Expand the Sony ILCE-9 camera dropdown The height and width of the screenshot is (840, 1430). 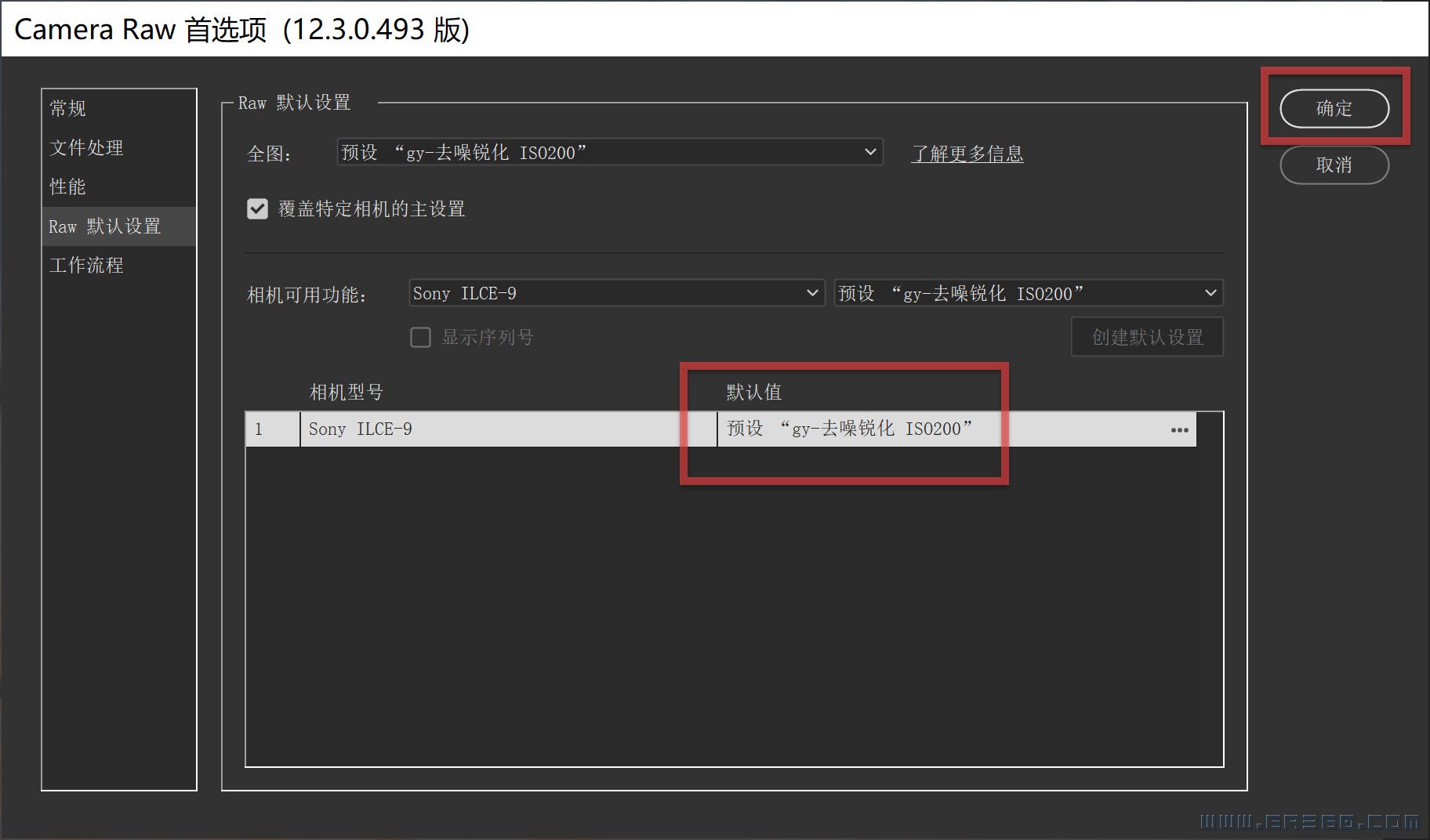pos(616,293)
